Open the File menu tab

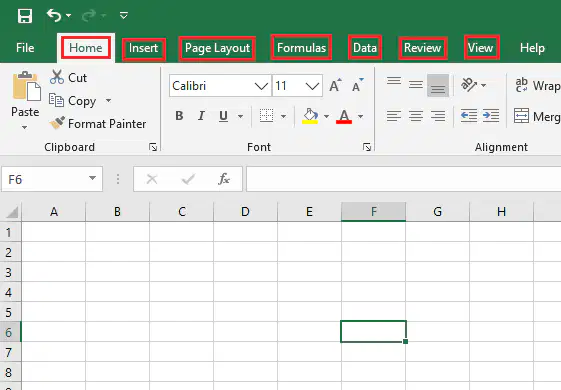(25, 48)
